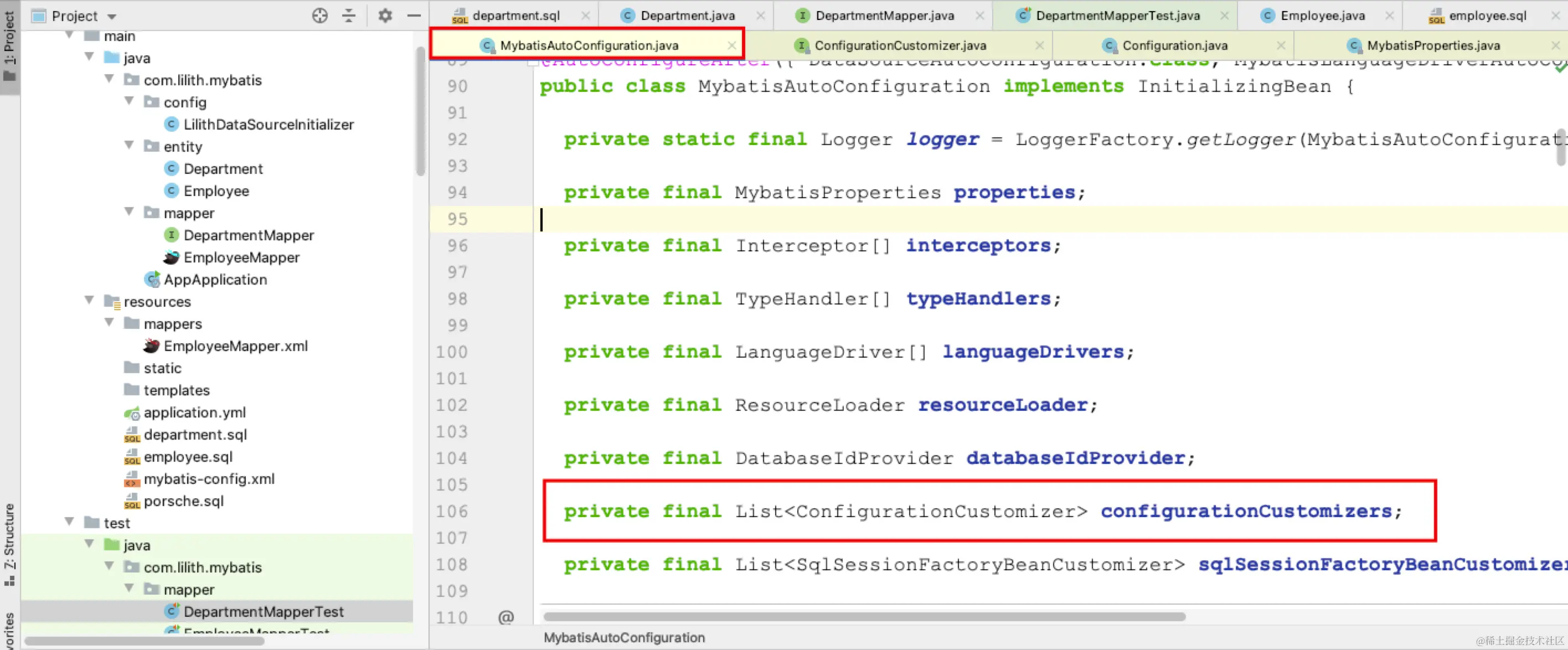Click the editor horizontal scrollbar
The height and width of the screenshot is (650, 1568).
[x=864, y=617]
